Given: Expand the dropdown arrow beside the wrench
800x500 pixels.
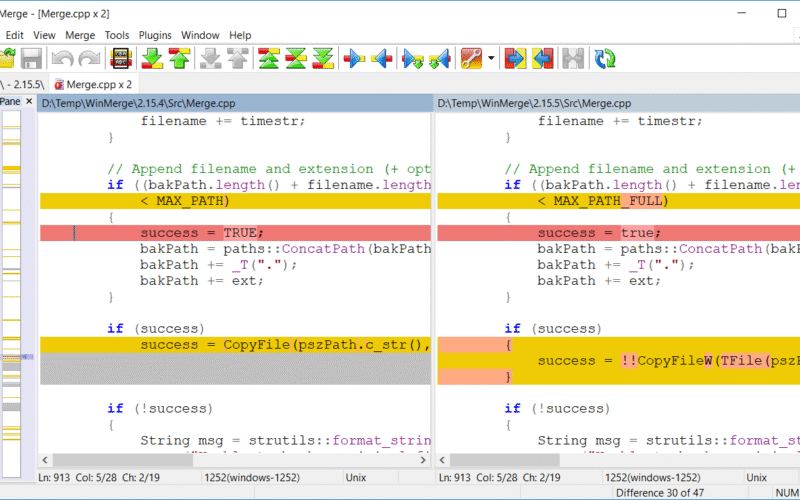Looking at the screenshot, I should tap(491, 59).
